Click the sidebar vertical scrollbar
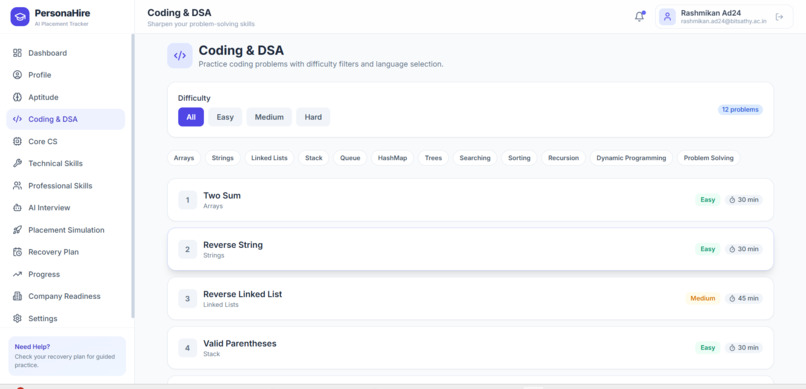The height and width of the screenshot is (389, 806). point(133,176)
